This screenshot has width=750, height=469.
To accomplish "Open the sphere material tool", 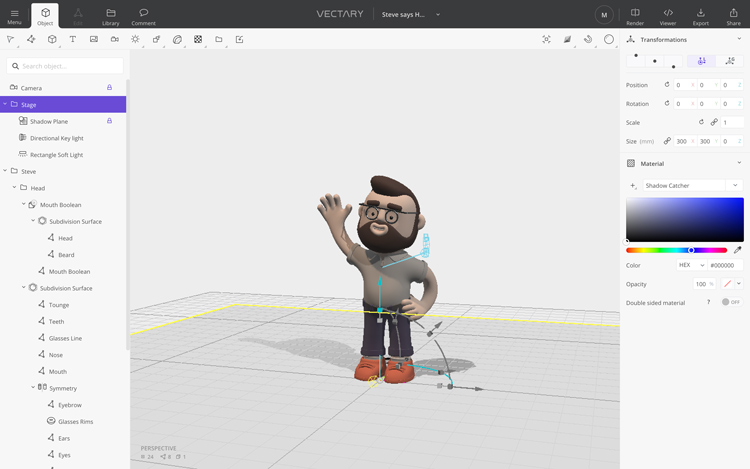I will 177,39.
